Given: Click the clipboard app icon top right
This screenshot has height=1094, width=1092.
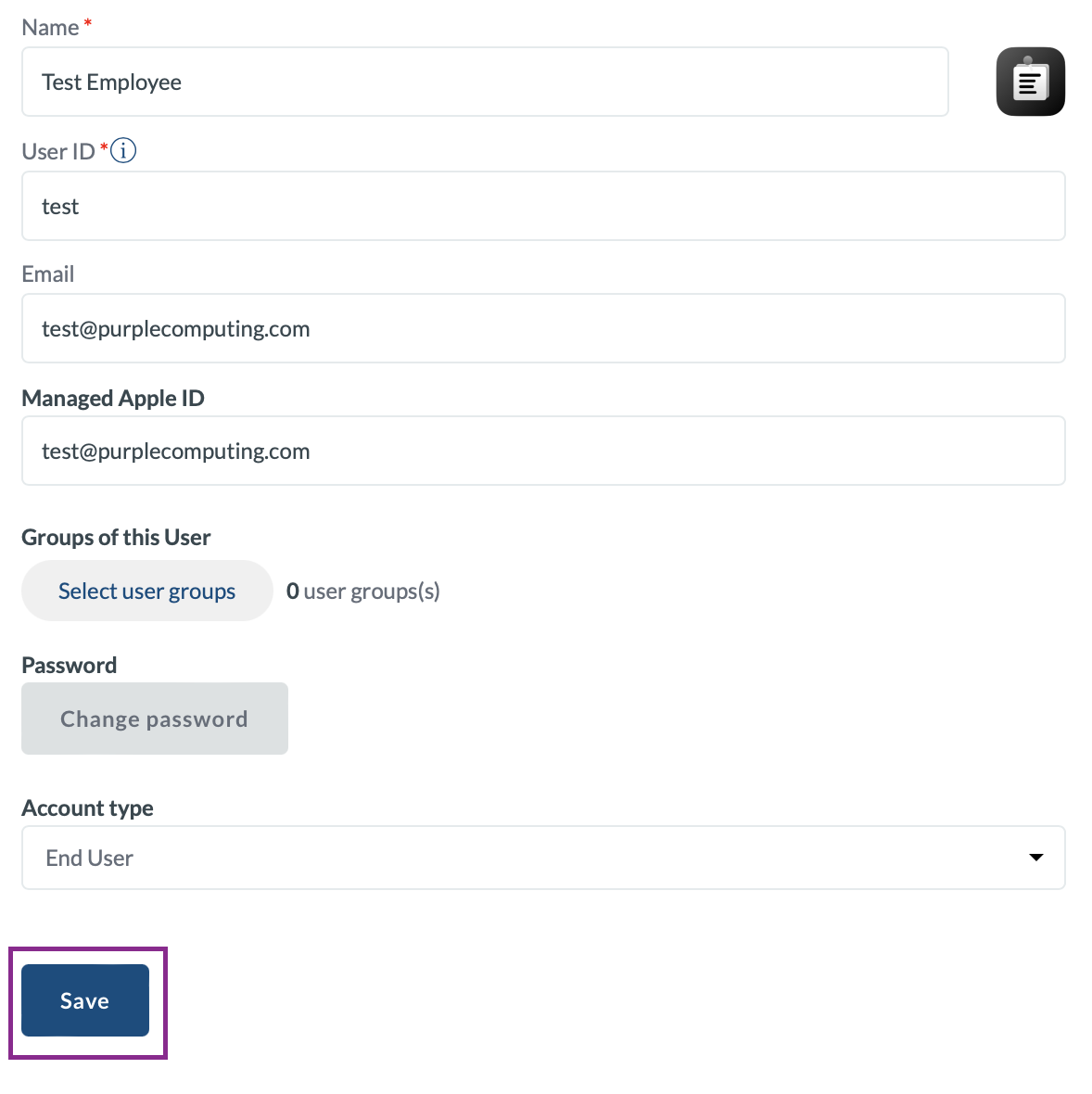Looking at the screenshot, I should (1030, 82).
